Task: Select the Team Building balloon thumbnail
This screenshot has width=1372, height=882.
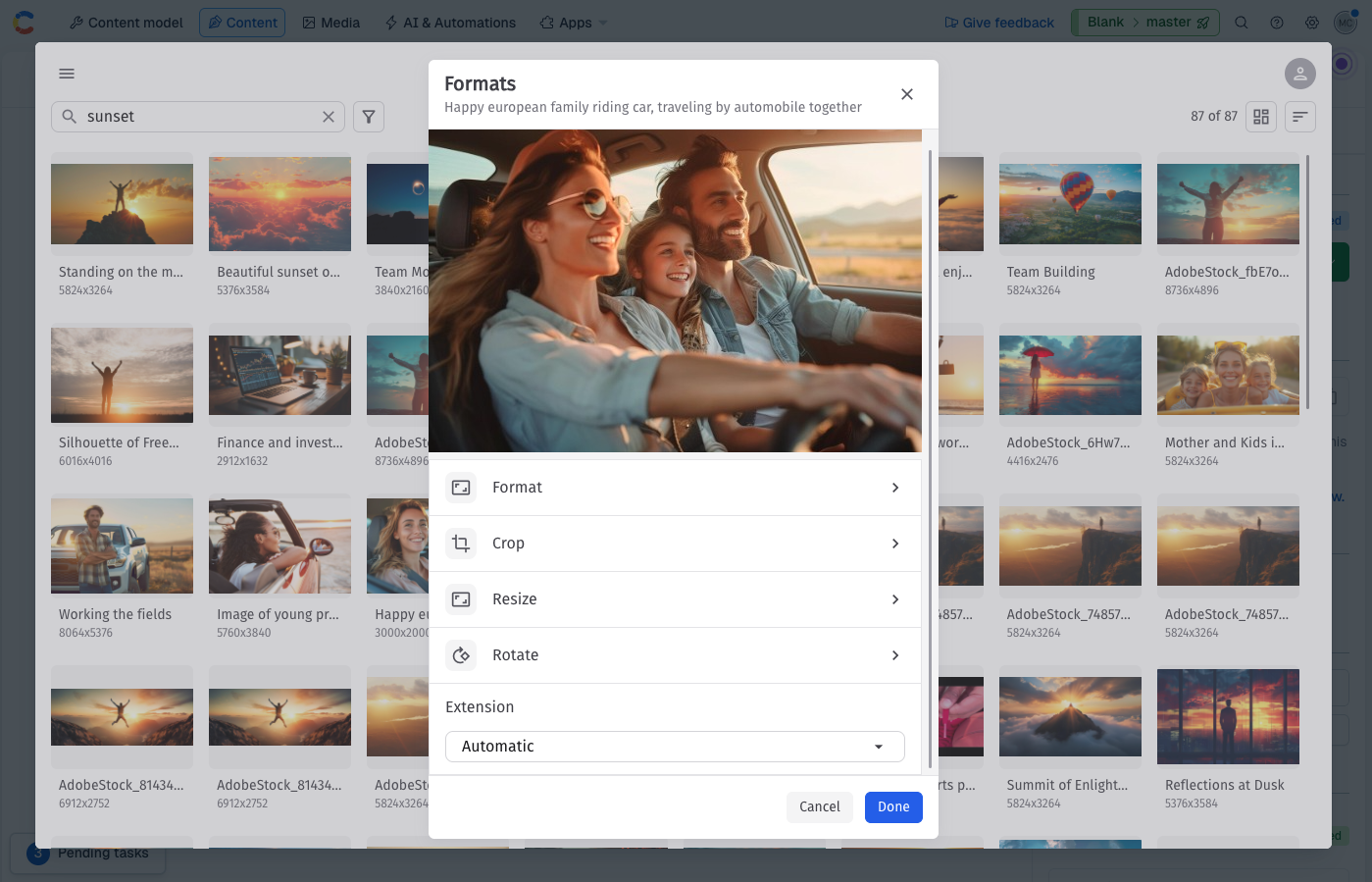Action: (1069, 204)
